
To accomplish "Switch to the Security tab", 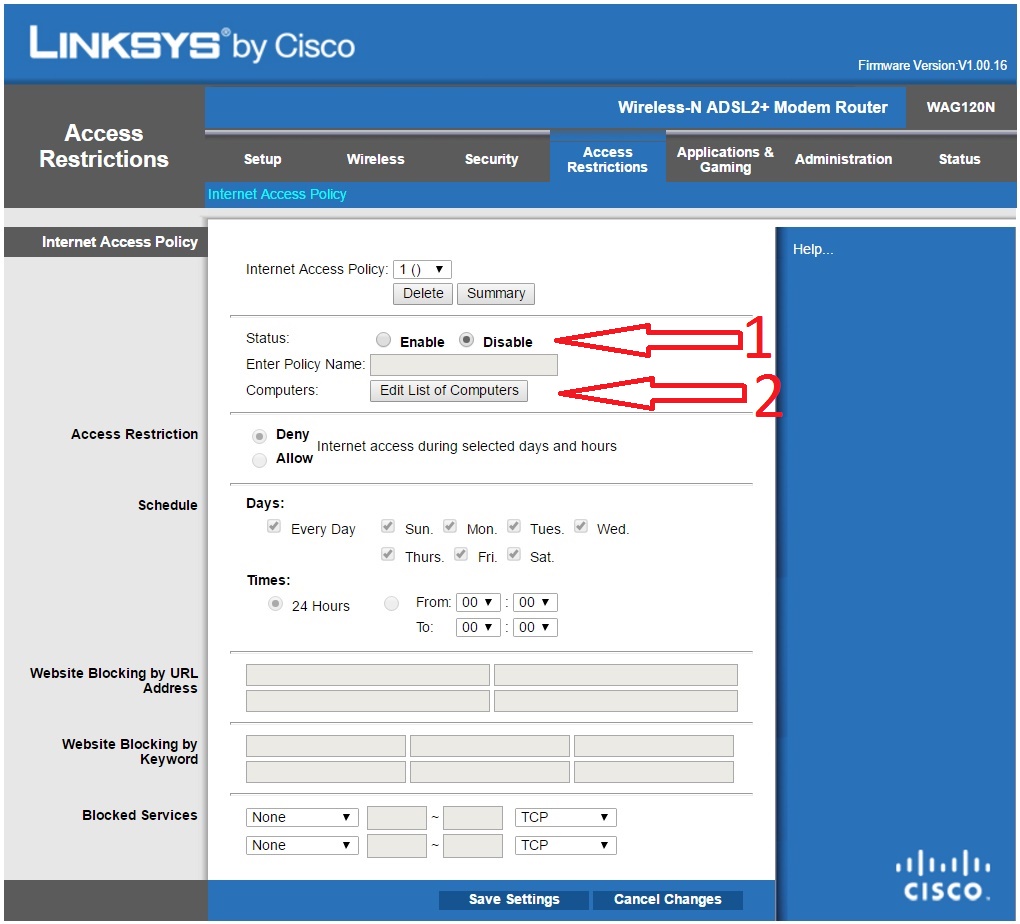I will tap(491, 159).
